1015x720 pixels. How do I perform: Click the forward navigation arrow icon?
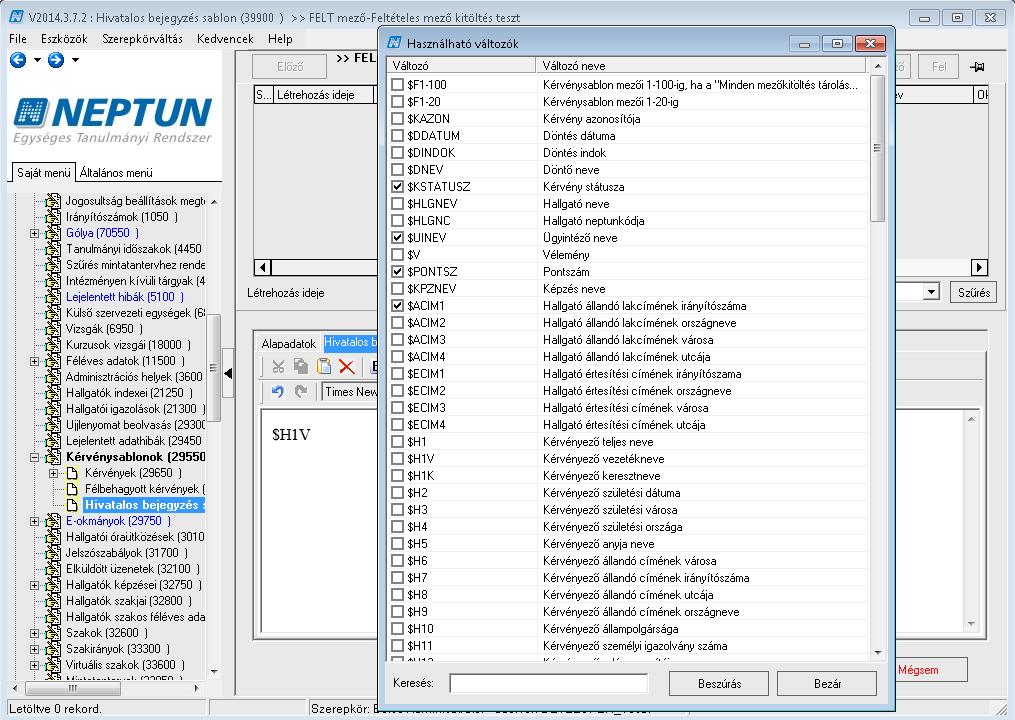[x=56, y=60]
